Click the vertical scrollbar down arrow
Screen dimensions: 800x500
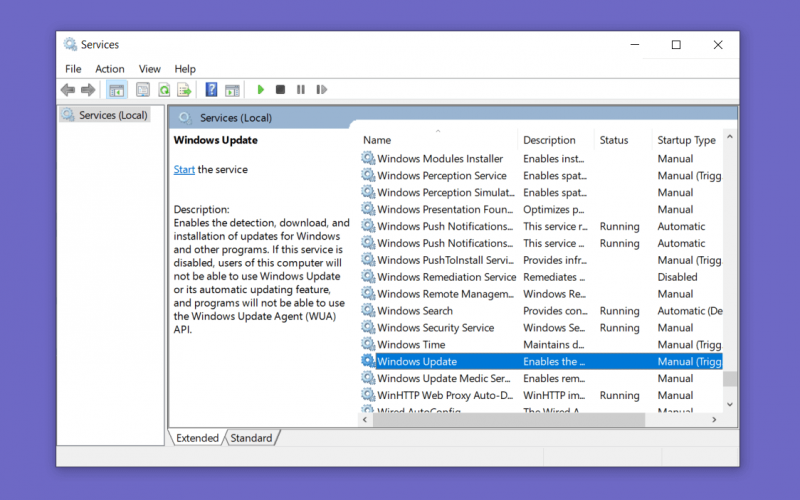click(730, 404)
